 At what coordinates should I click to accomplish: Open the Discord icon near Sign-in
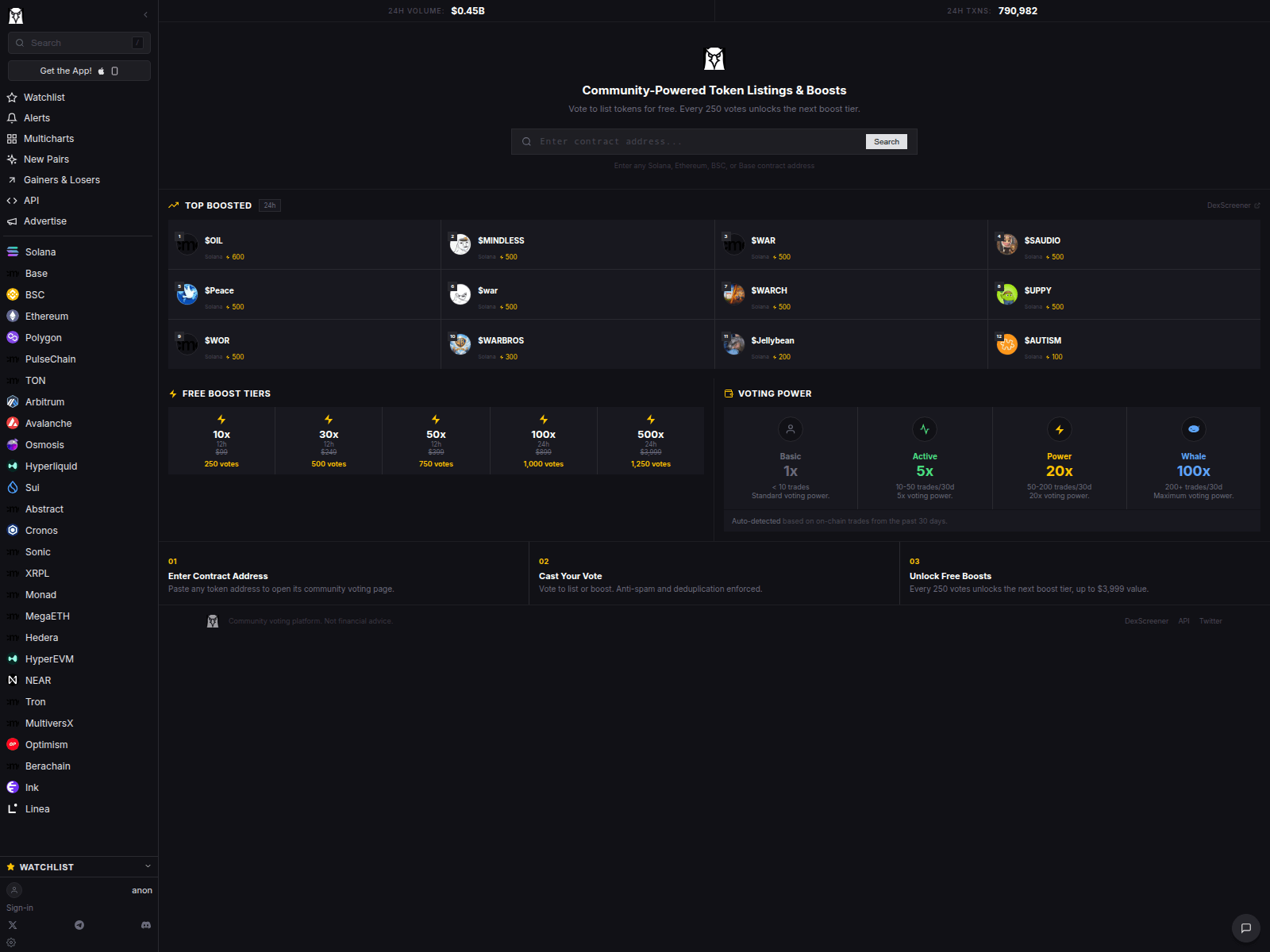coord(146,924)
